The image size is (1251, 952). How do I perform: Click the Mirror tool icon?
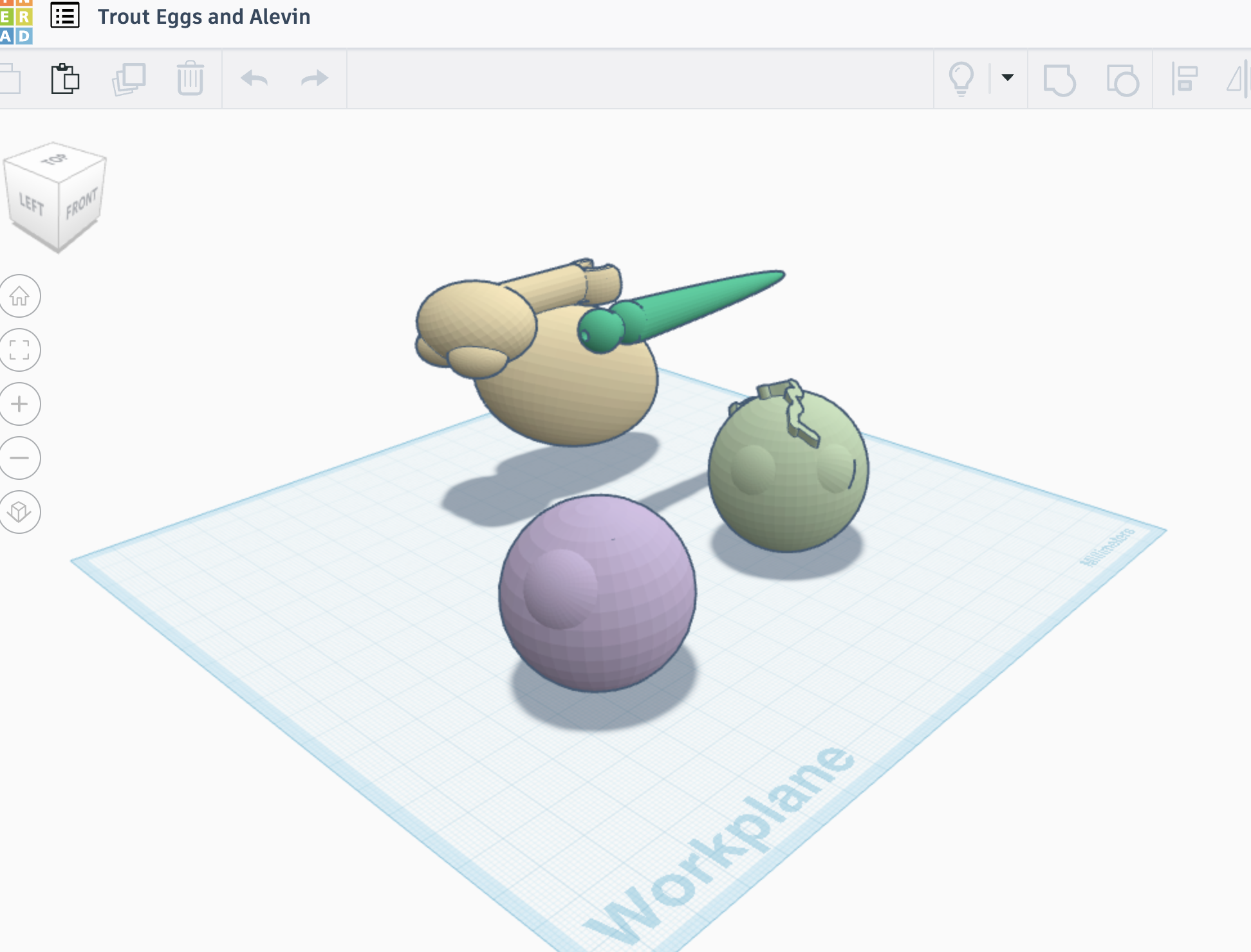(1237, 80)
